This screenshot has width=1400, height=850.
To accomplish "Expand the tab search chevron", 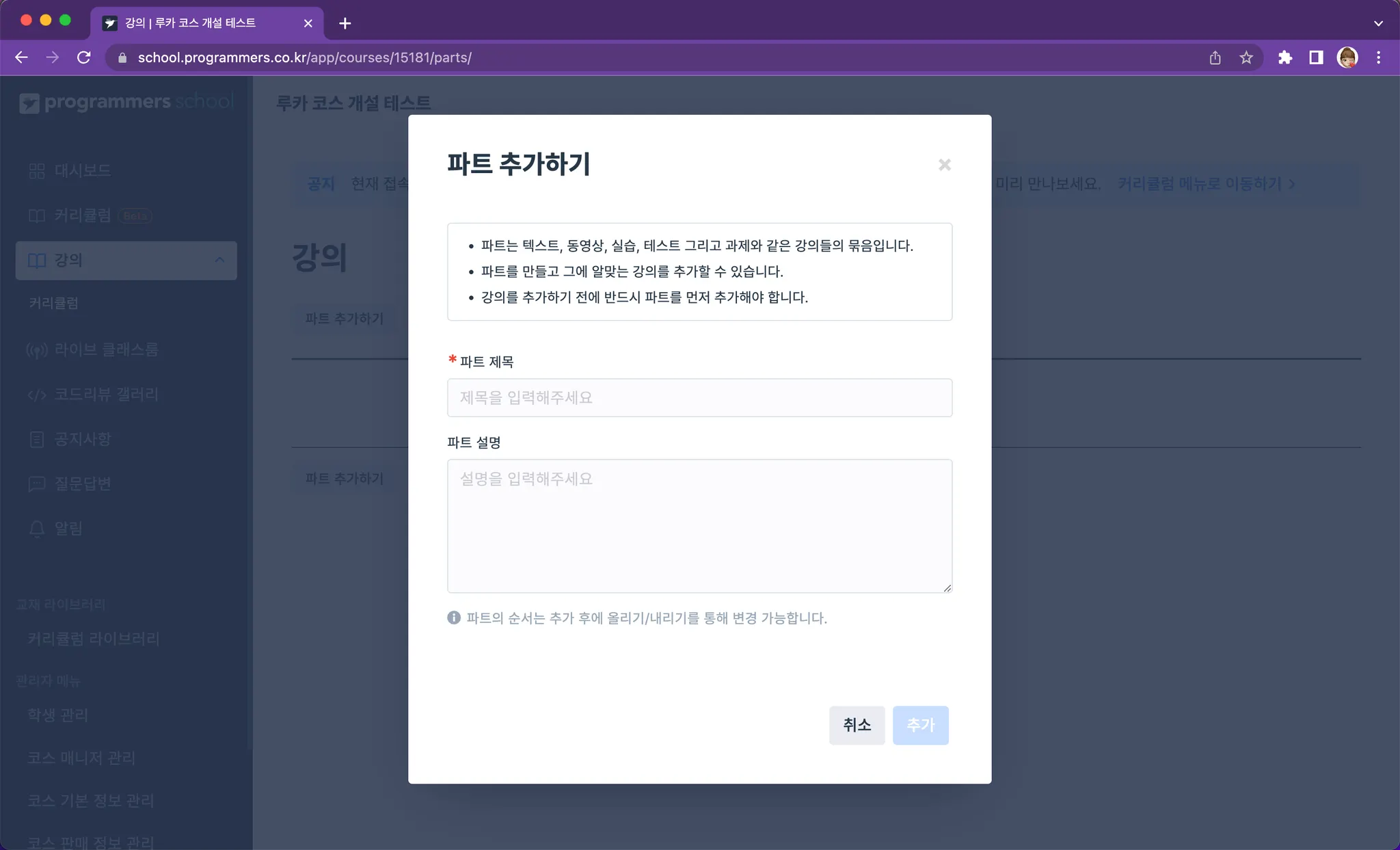I will (1378, 23).
